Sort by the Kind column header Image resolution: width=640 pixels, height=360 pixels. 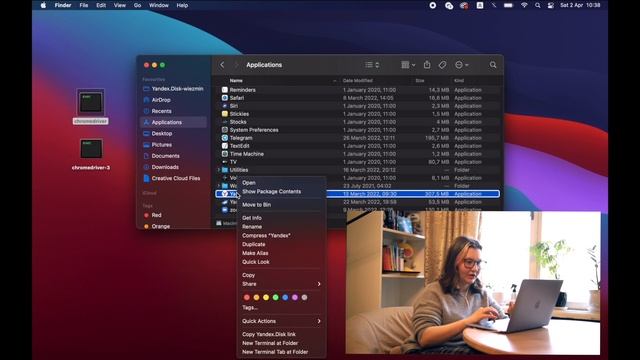click(x=459, y=81)
